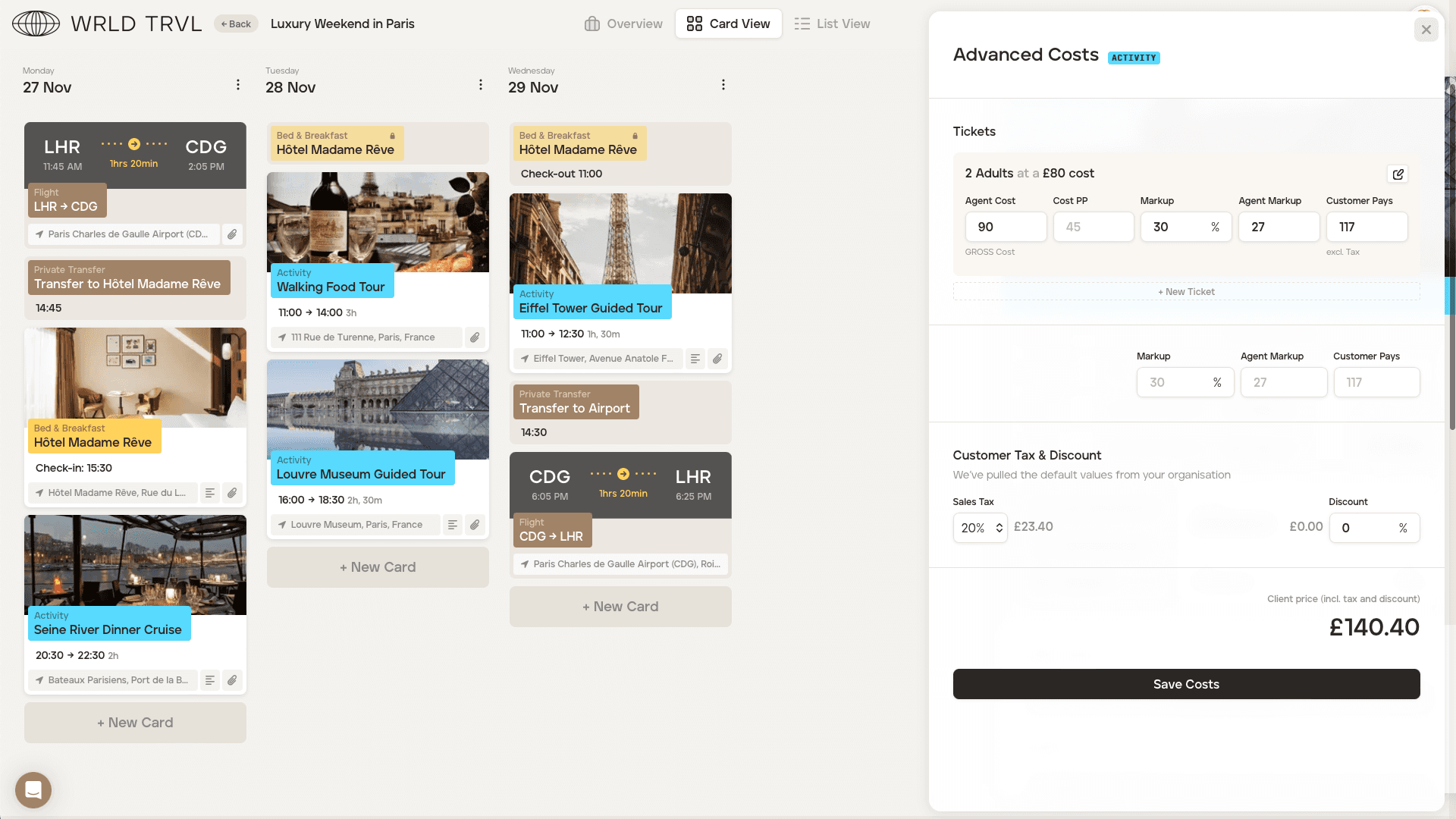The width and height of the screenshot is (1456, 819).
Task: Click the Bateaux Parisiens address text
Action: pos(118,680)
